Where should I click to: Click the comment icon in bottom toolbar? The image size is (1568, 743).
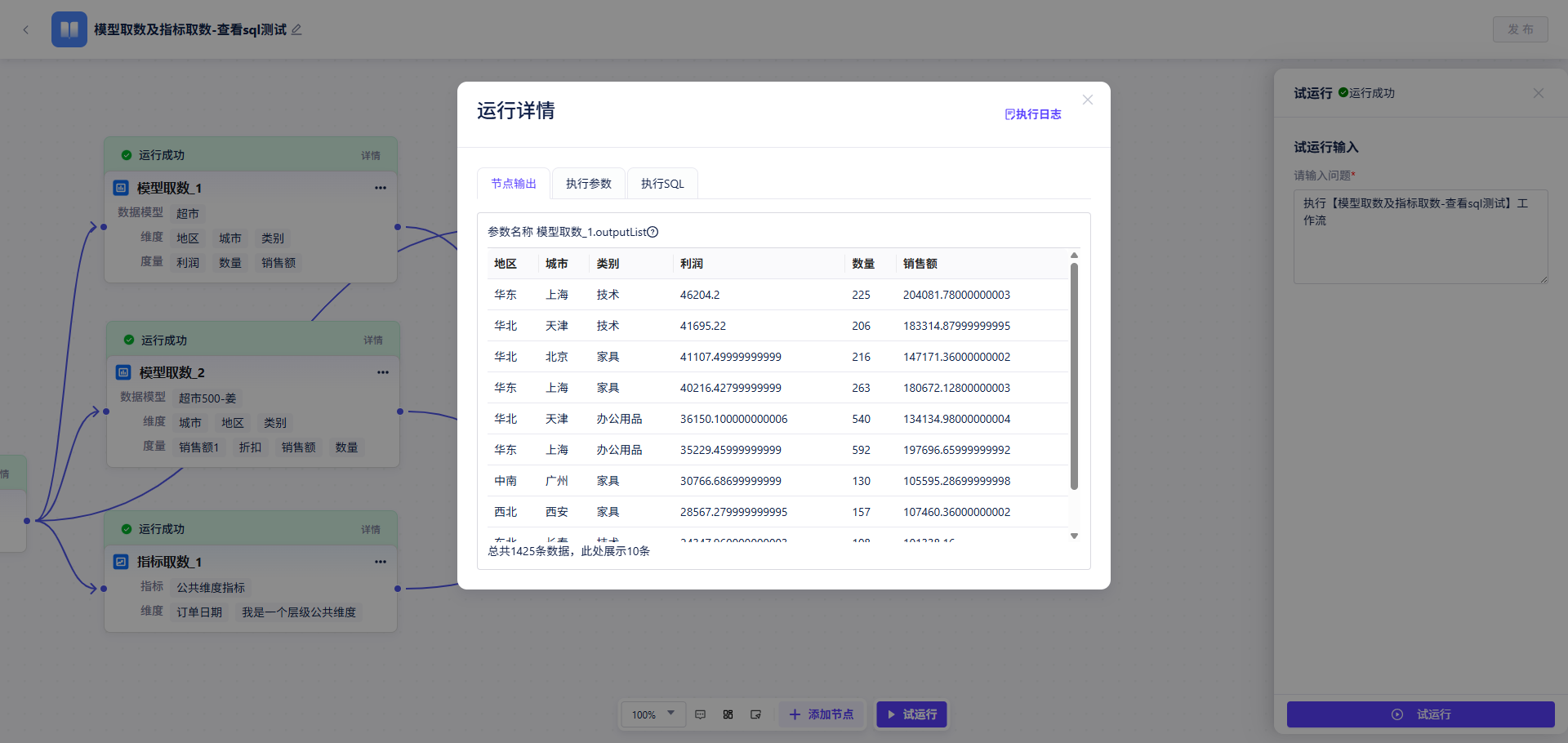(x=700, y=714)
